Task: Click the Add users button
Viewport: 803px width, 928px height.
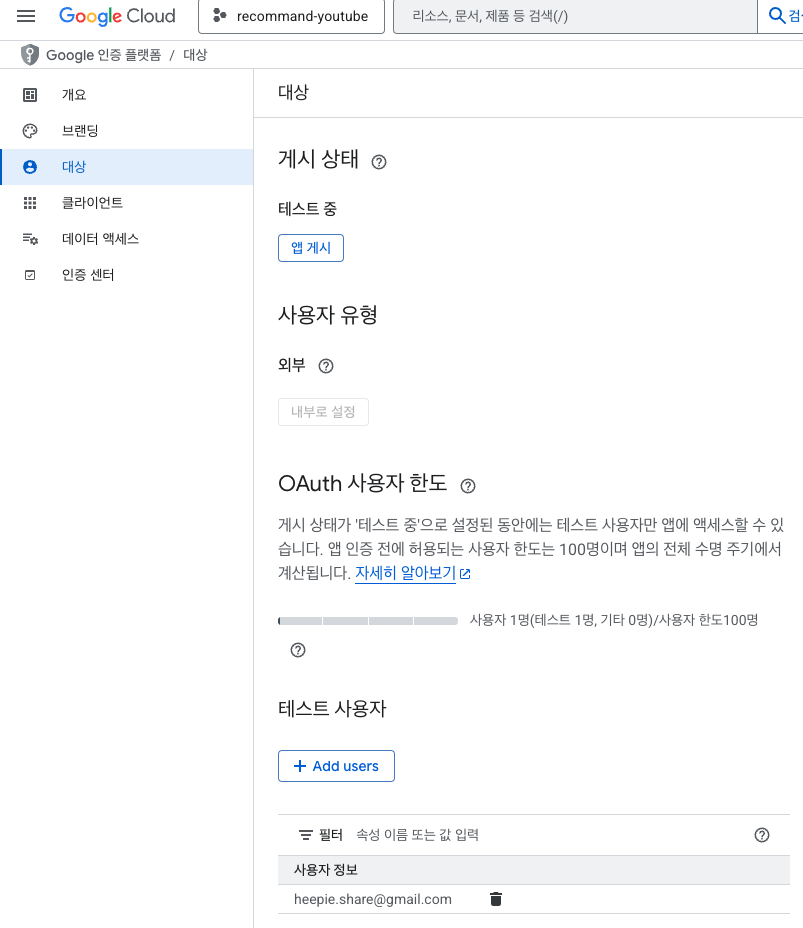Action: (336, 766)
